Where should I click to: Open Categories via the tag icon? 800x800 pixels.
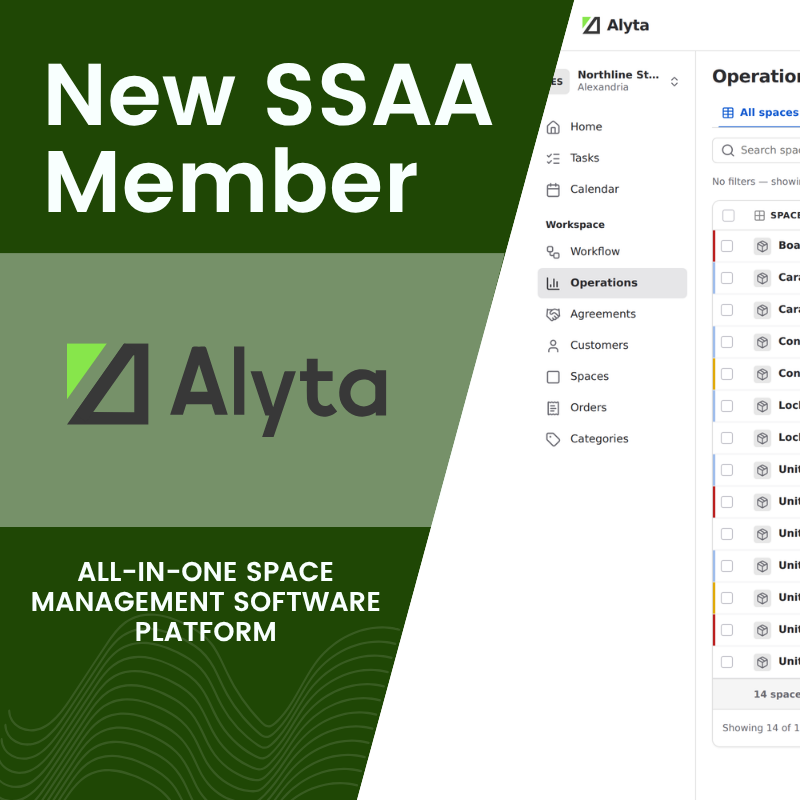click(x=553, y=439)
